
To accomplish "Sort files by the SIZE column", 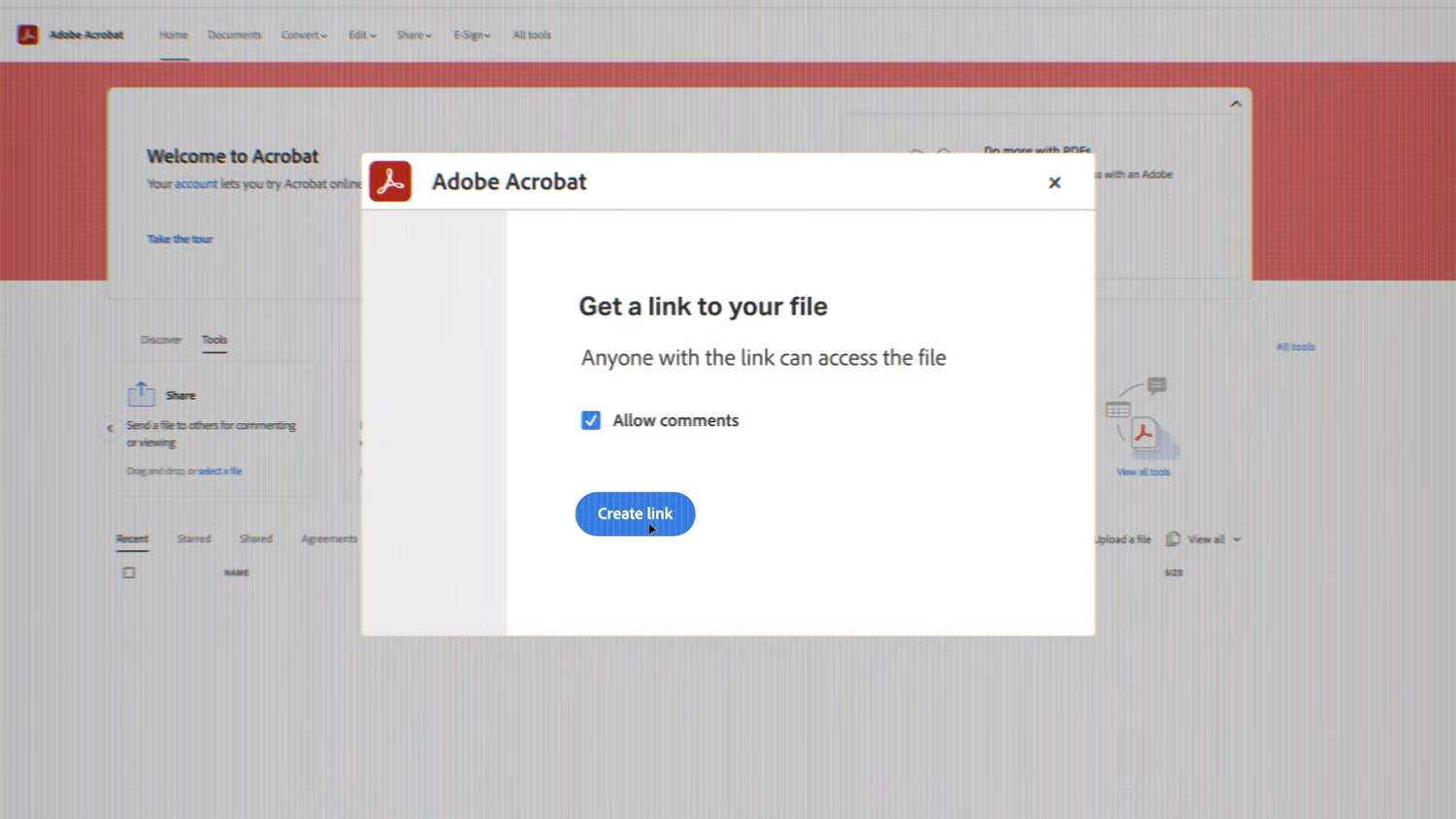I will coord(1174,573).
